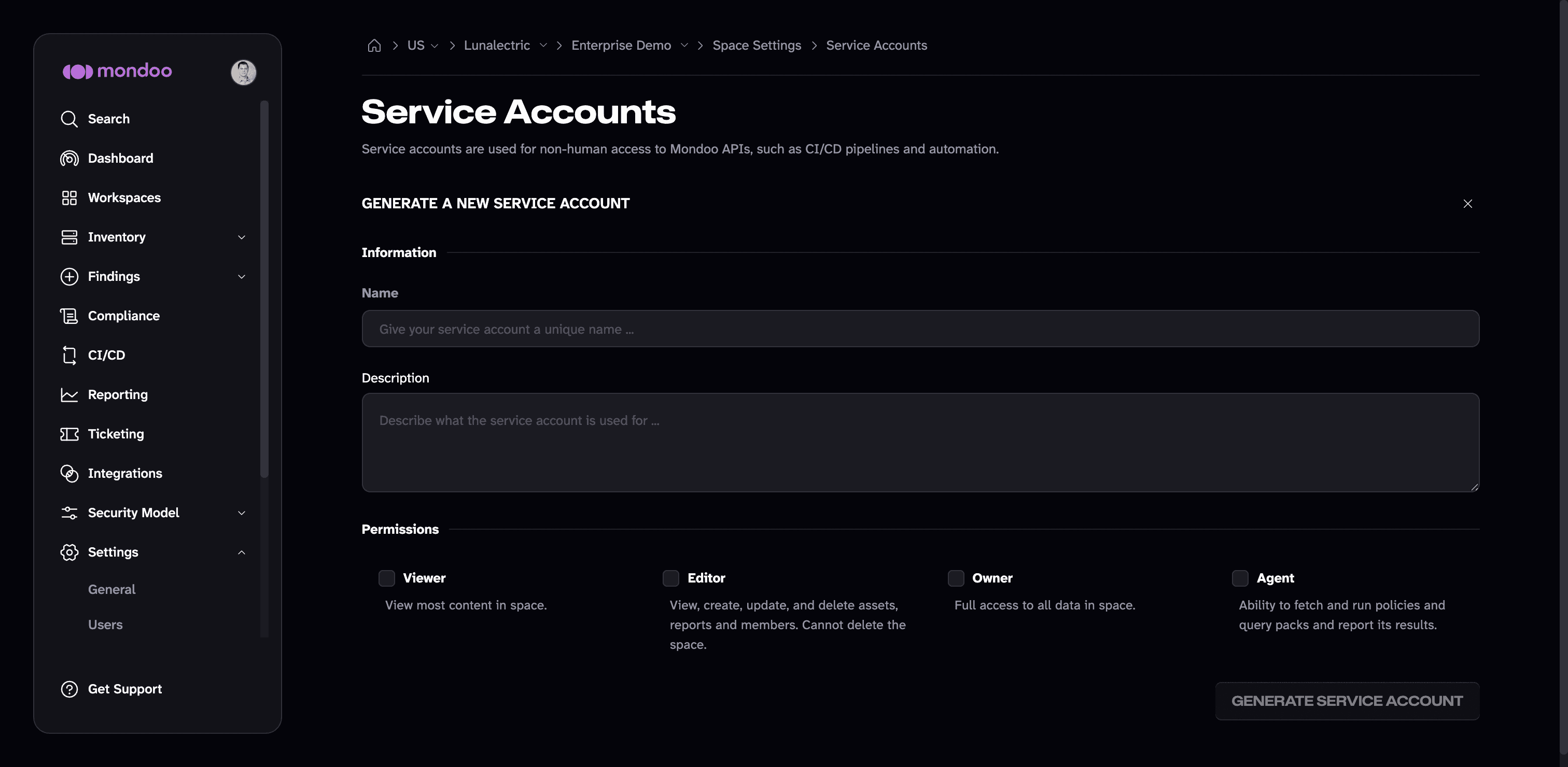Click the CI/CD loop icon

(x=69, y=355)
